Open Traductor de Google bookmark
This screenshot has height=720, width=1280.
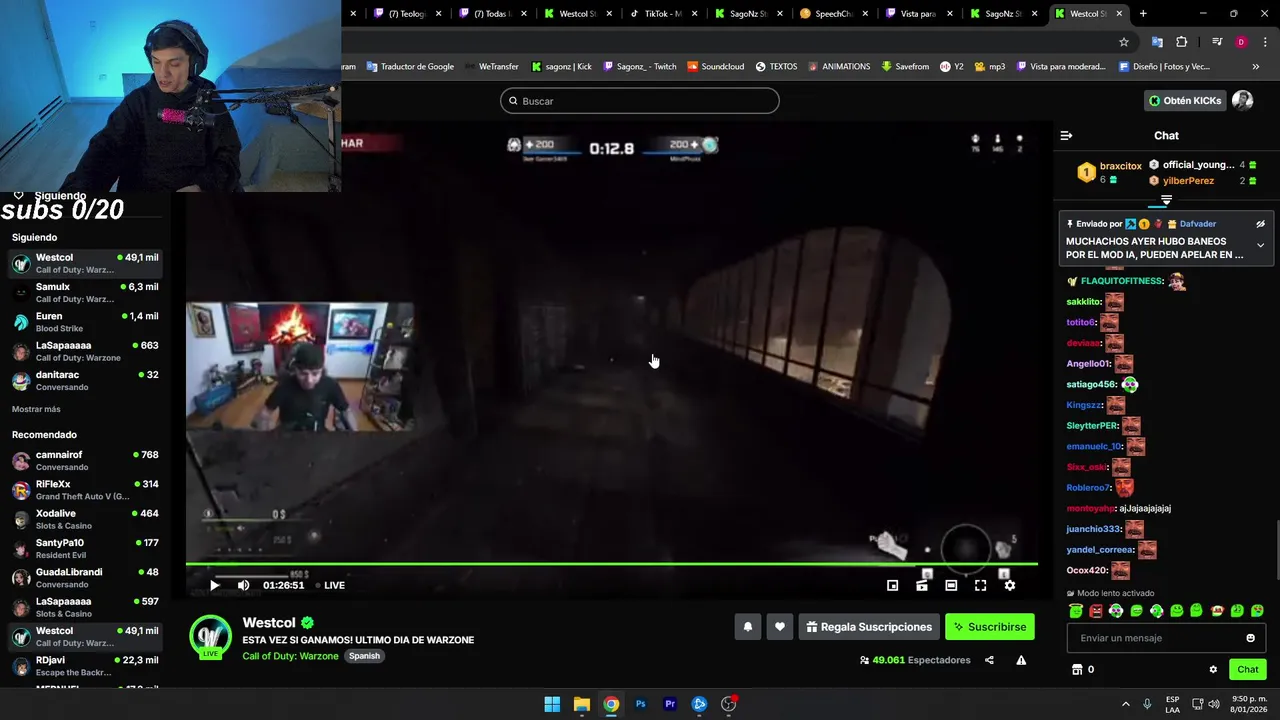(410, 67)
